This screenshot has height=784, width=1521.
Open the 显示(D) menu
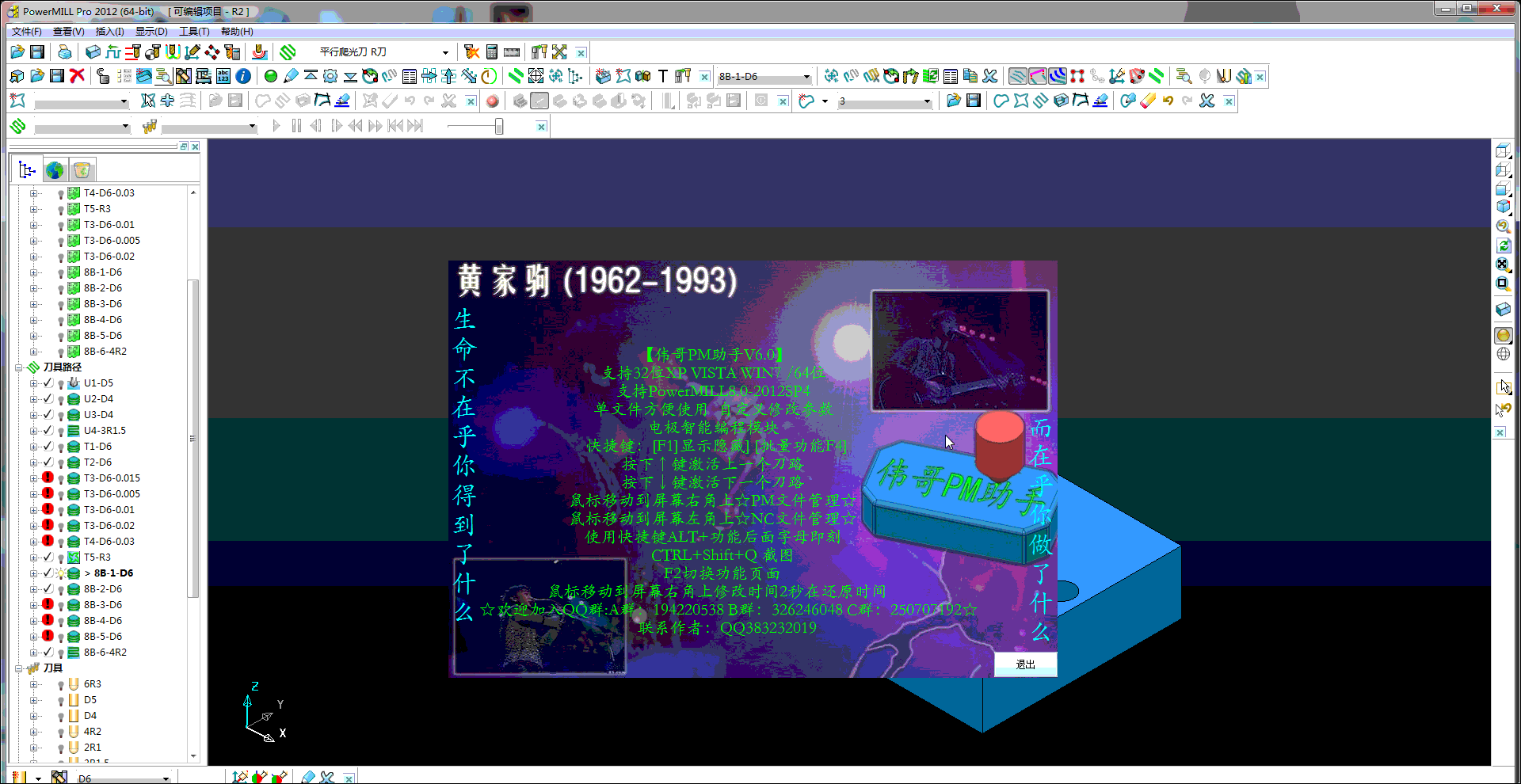(151, 32)
